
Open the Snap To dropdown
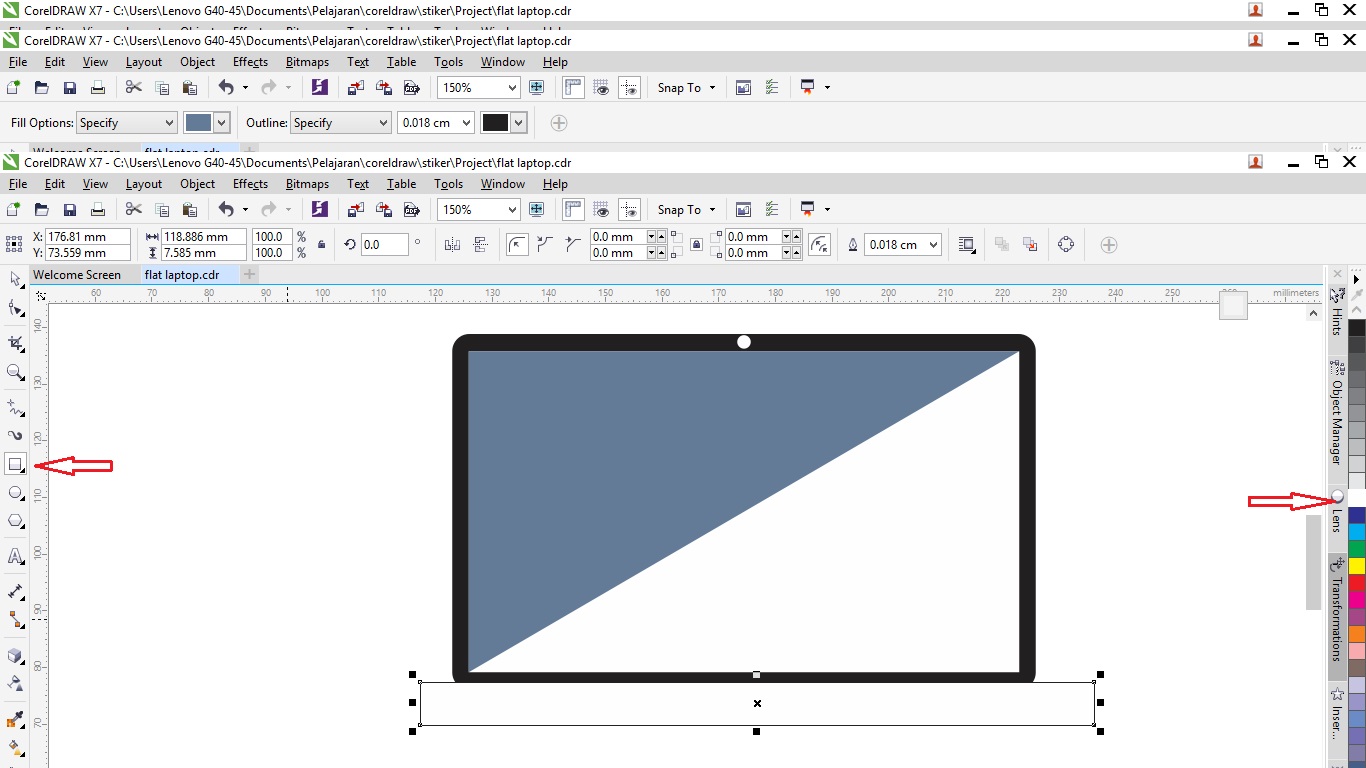pos(686,209)
